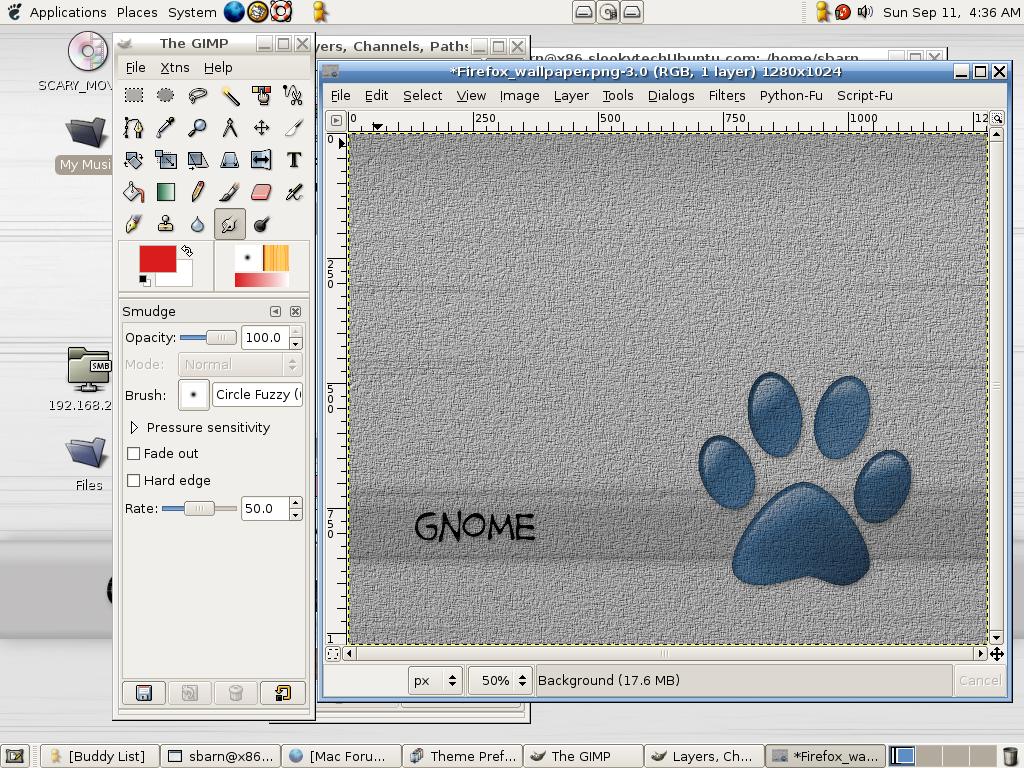The width and height of the screenshot is (1024, 768).
Task: Select the Crop knife tool
Action: pyautogui.click(x=293, y=127)
